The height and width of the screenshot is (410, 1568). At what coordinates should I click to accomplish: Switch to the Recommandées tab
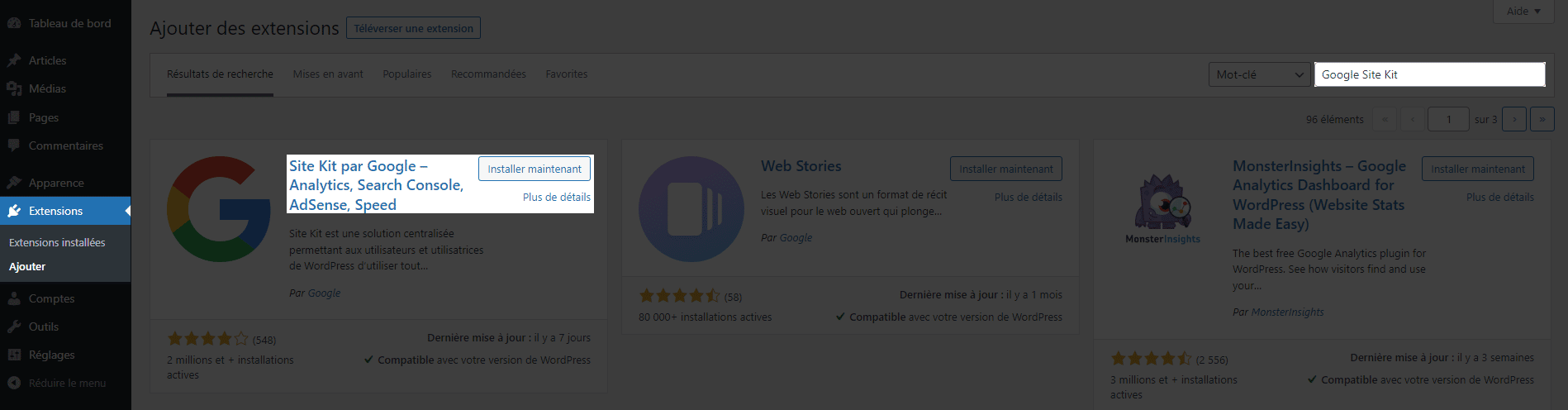(x=488, y=74)
